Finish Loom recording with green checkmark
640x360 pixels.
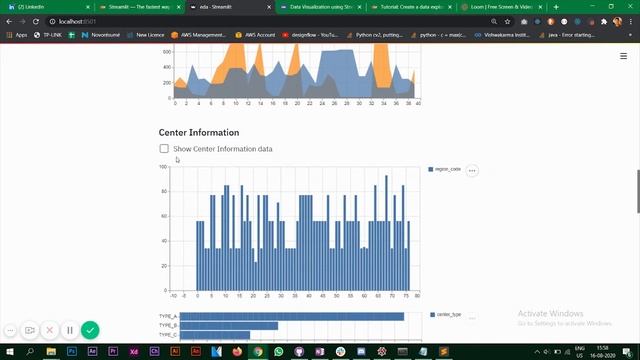90,330
